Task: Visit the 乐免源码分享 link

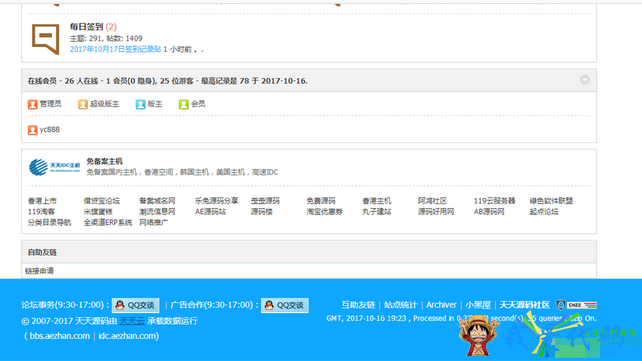Action: coord(217,201)
